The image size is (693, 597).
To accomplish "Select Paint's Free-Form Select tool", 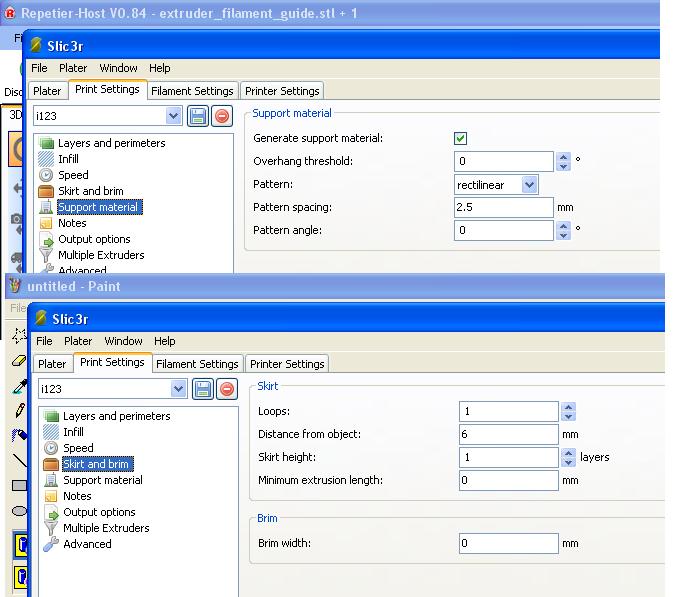I will point(19,336).
